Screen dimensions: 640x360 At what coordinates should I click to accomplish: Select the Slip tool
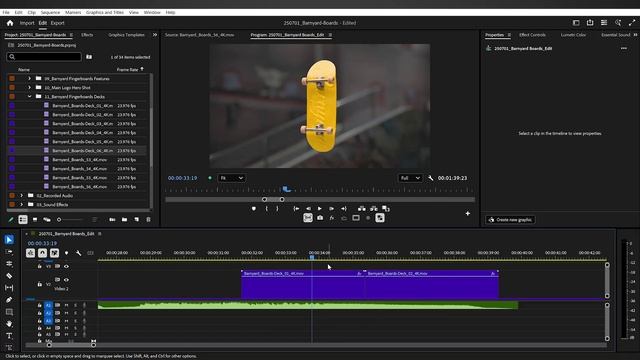[x=9, y=288]
